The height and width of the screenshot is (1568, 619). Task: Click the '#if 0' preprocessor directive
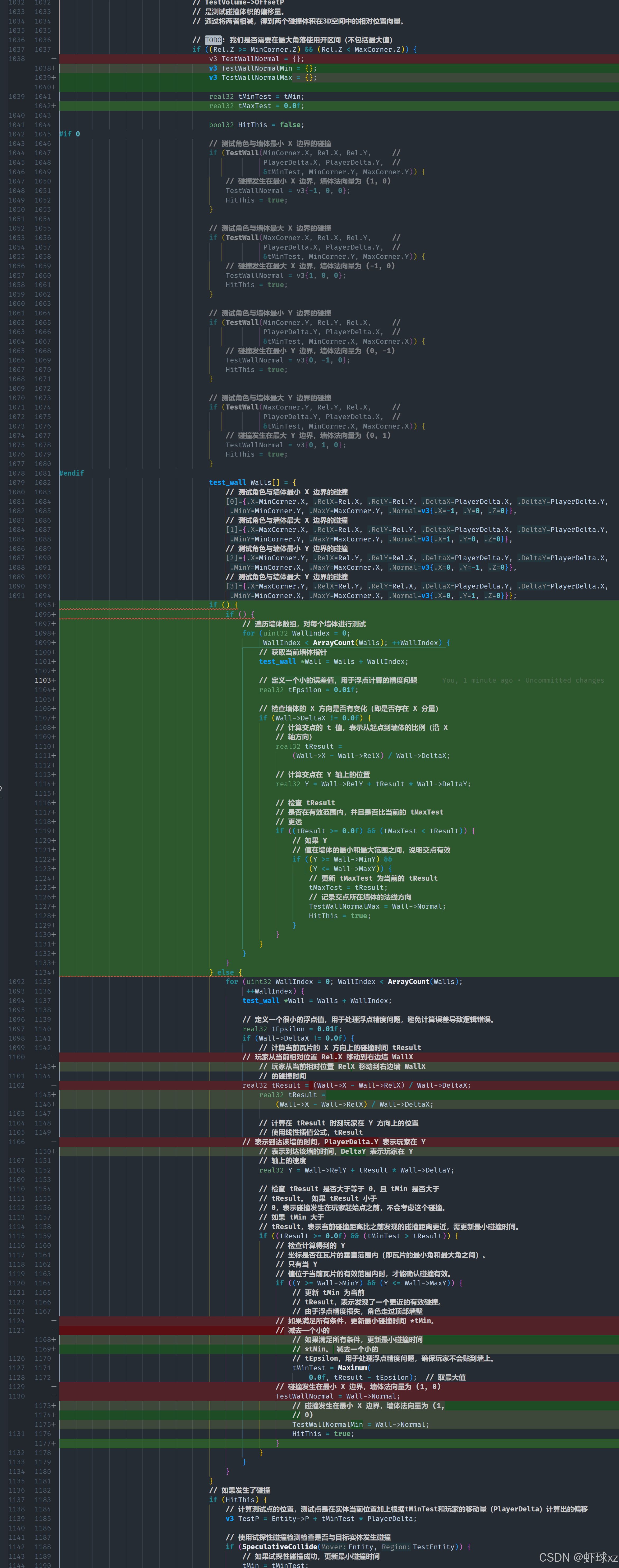70,134
